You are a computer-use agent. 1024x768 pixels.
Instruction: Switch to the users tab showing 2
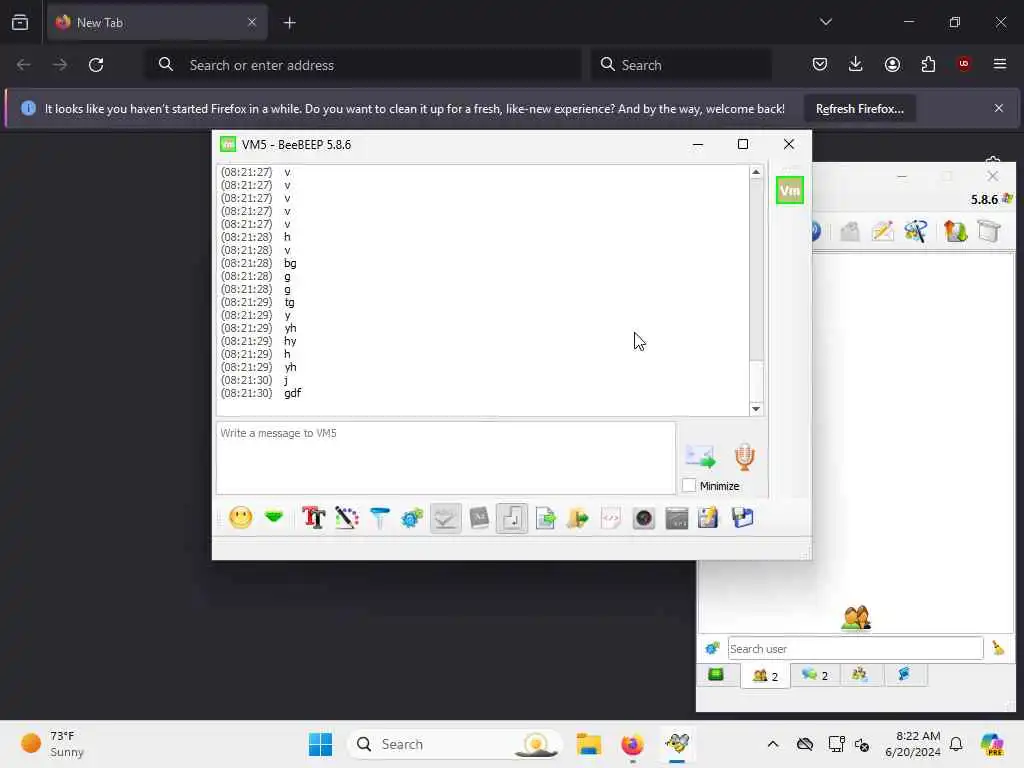coord(765,676)
